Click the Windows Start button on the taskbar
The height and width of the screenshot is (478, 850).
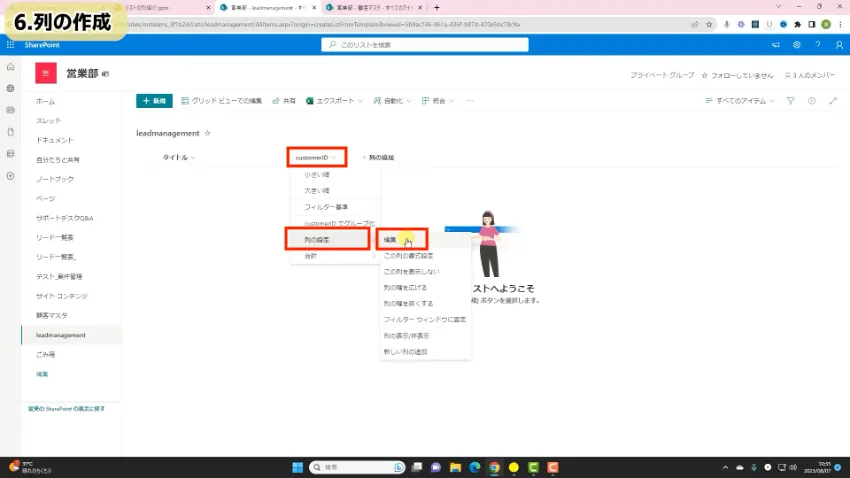pos(296,467)
